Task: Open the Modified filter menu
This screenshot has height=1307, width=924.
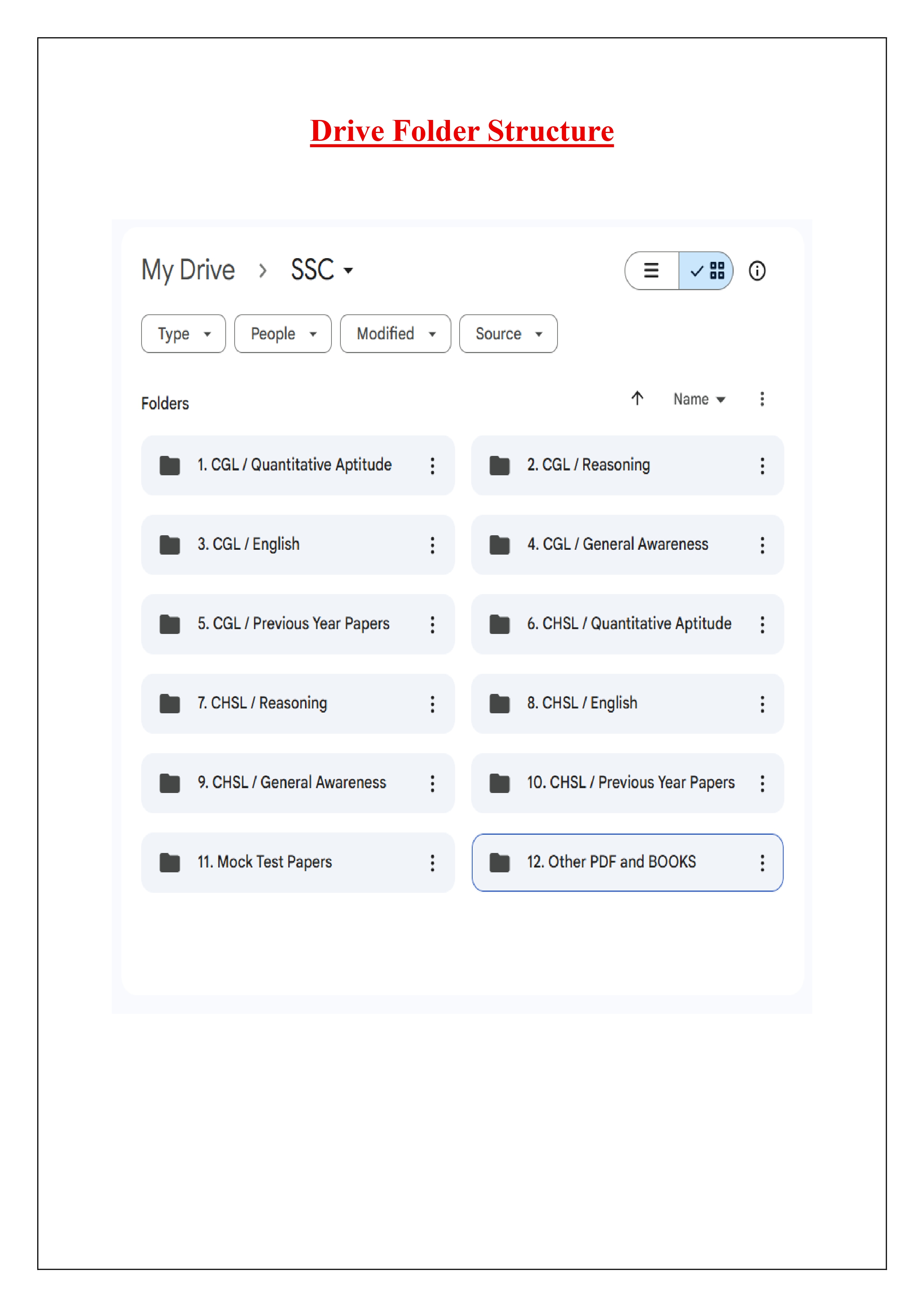Action: 394,334
